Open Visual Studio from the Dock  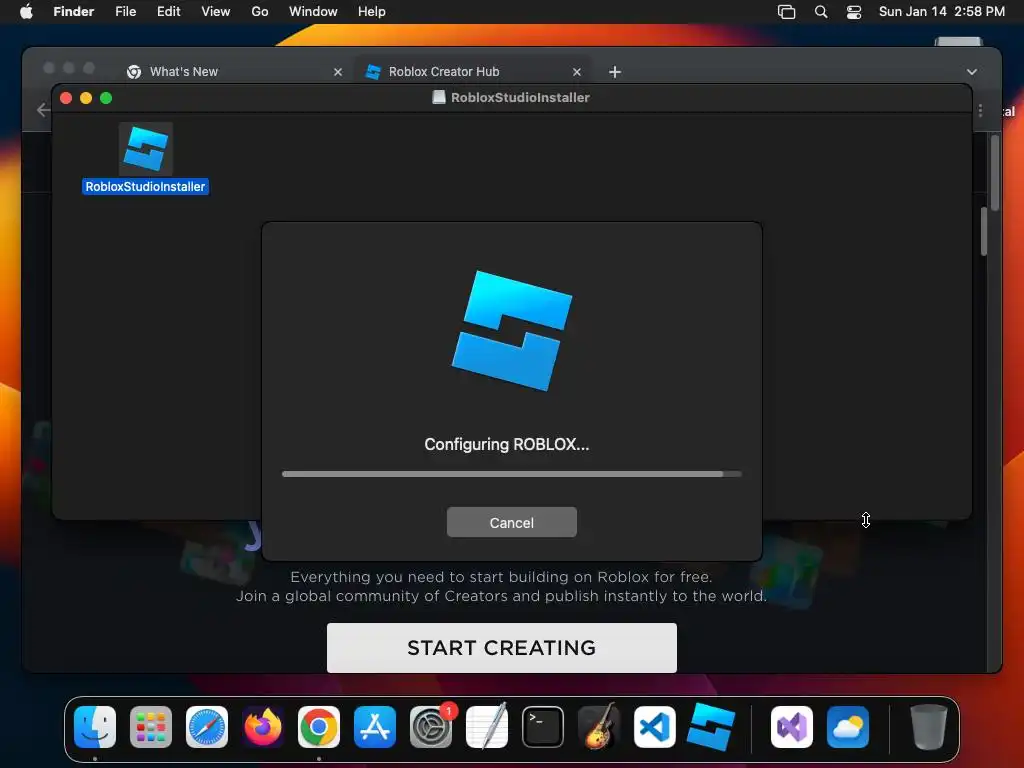point(792,727)
